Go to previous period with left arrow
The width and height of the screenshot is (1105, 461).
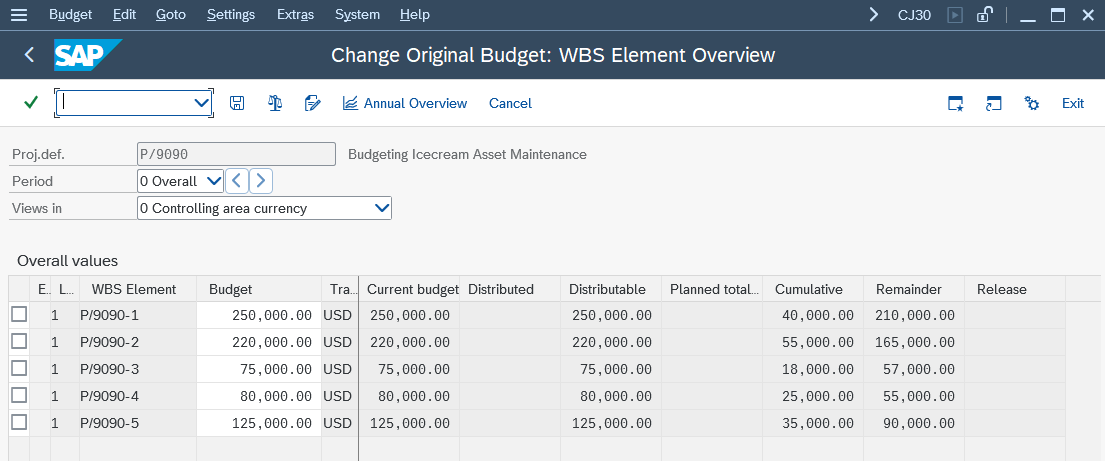[x=237, y=181]
